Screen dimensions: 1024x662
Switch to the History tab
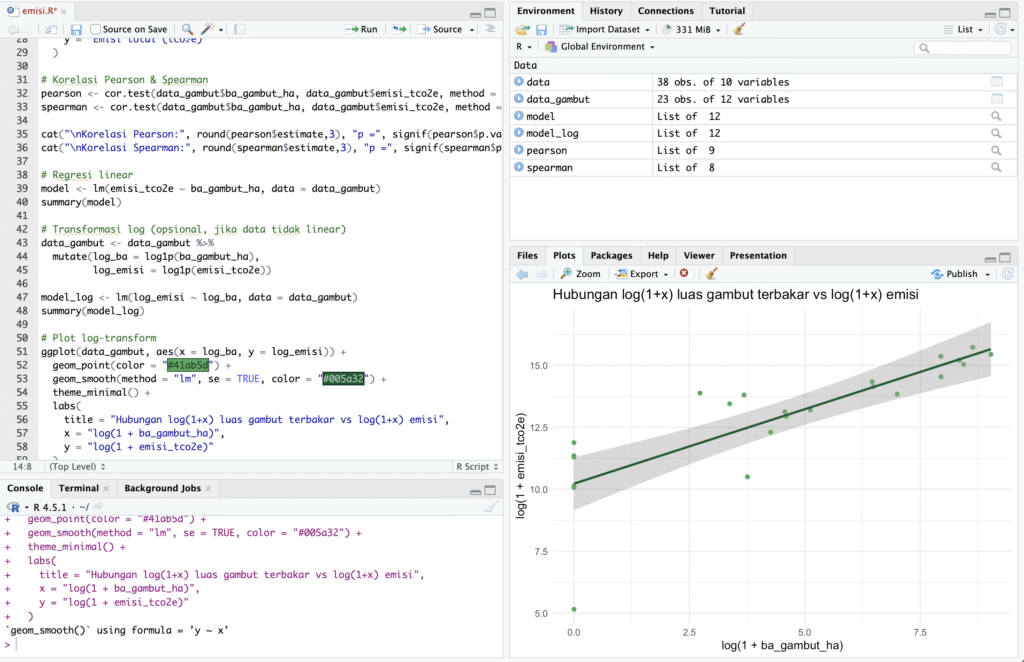[x=606, y=11]
